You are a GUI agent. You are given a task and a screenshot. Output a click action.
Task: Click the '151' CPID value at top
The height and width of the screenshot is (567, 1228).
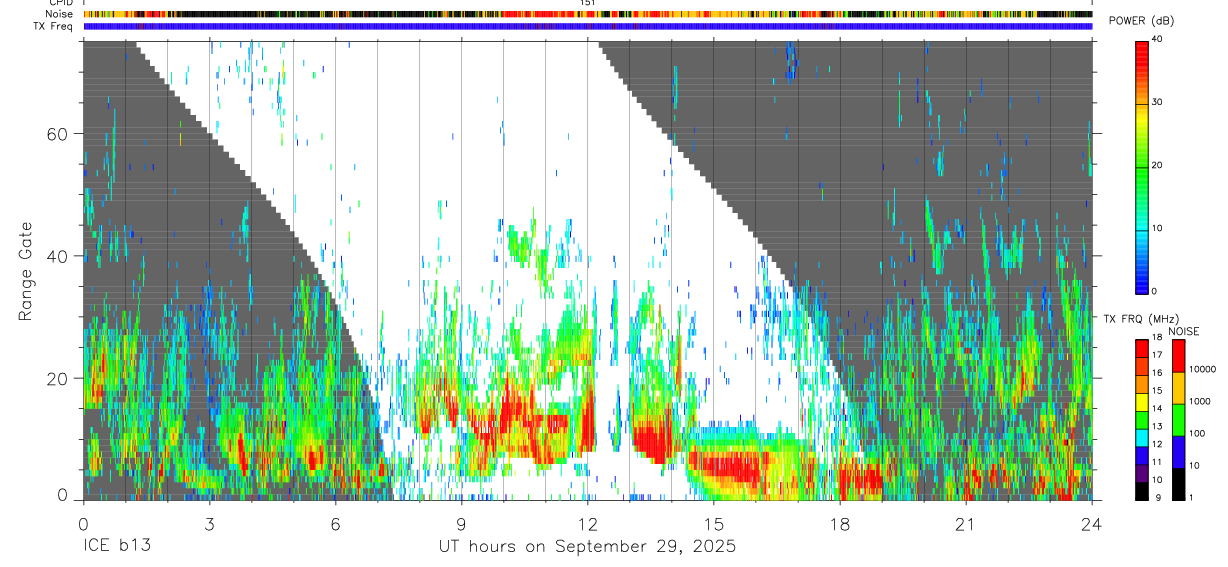pos(588,3)
